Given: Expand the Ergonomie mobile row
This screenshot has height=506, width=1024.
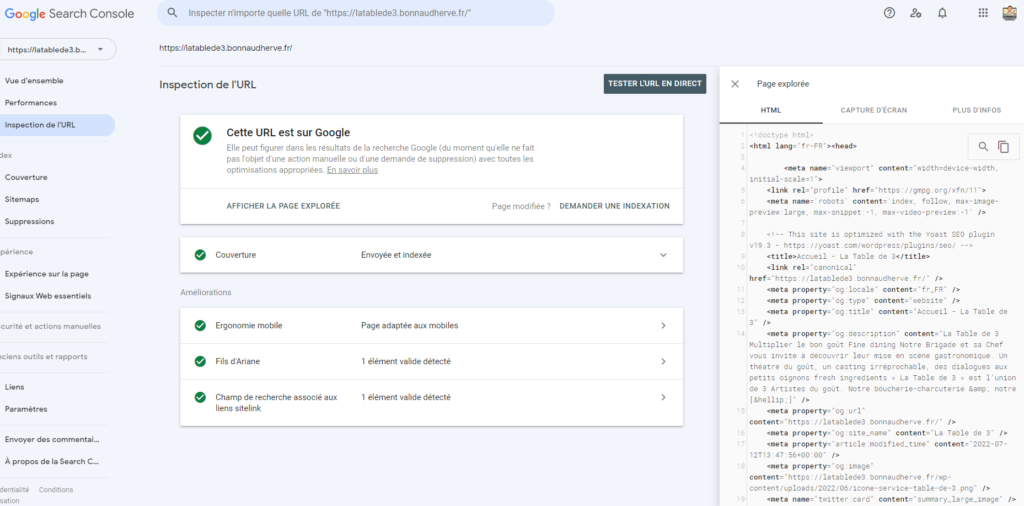Looking at the screenshot, I should (662, 326).
